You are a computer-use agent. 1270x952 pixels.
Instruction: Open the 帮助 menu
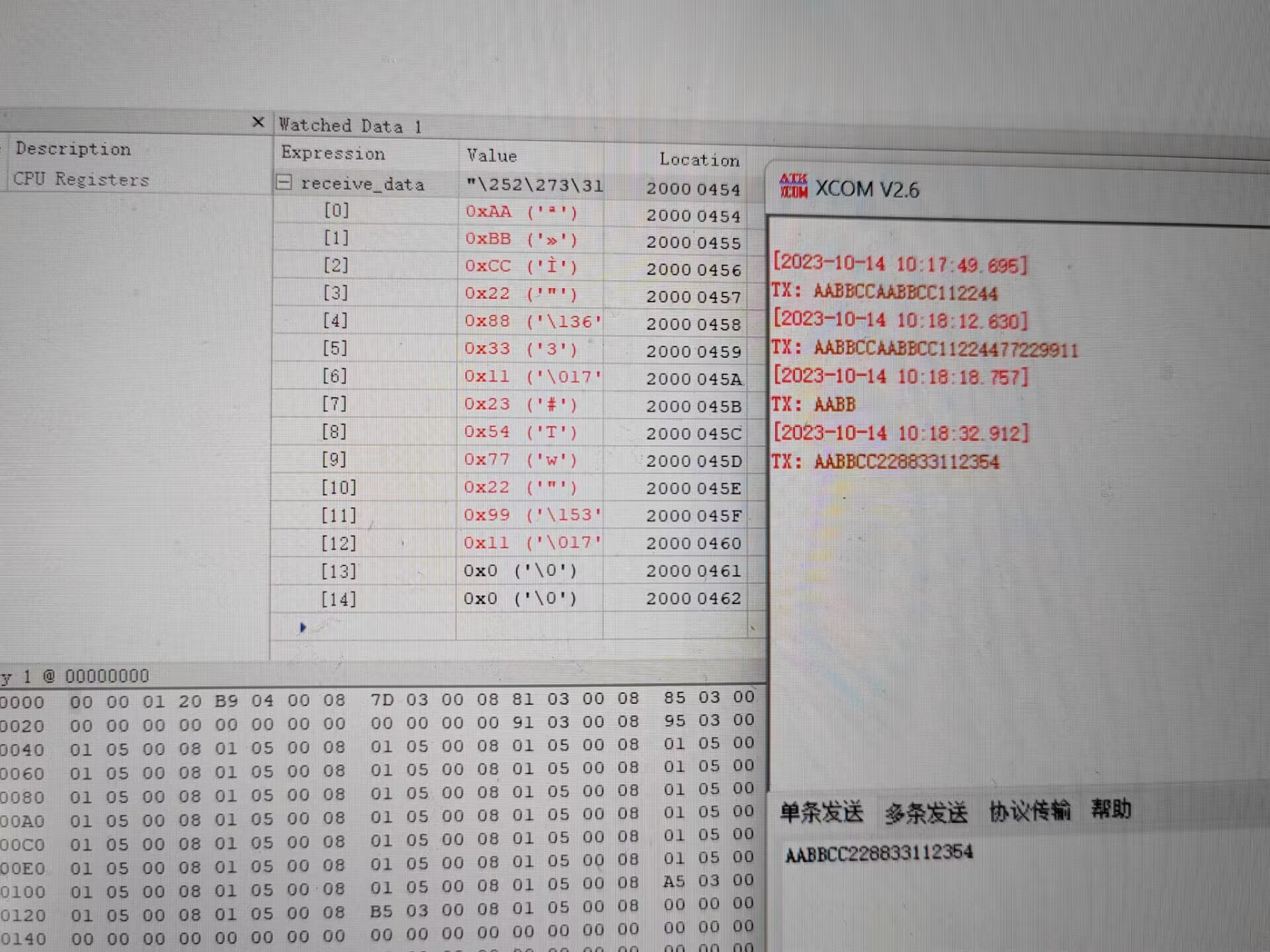[x=1111, y=809]
